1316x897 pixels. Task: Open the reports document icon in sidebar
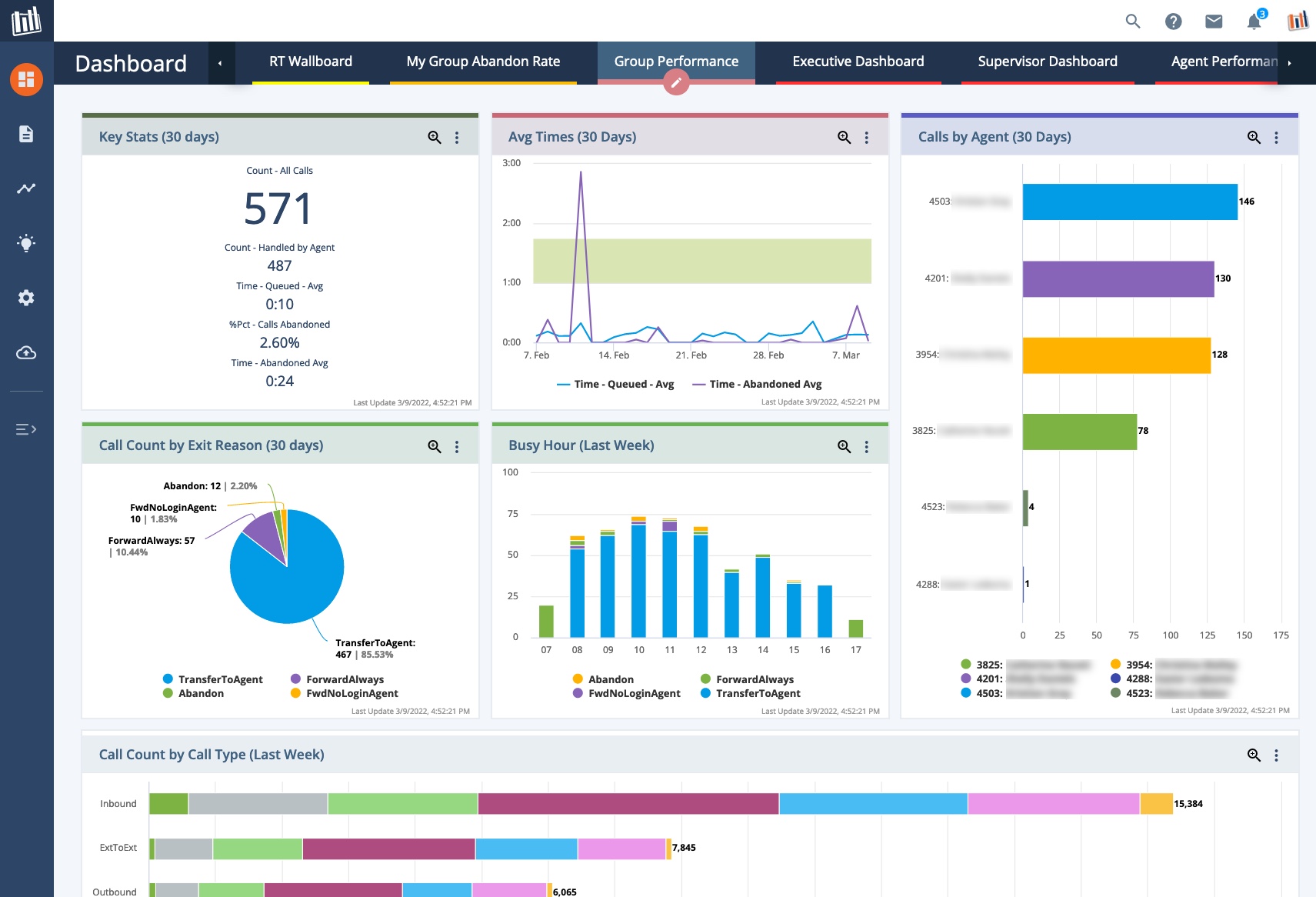click(26, 134)
